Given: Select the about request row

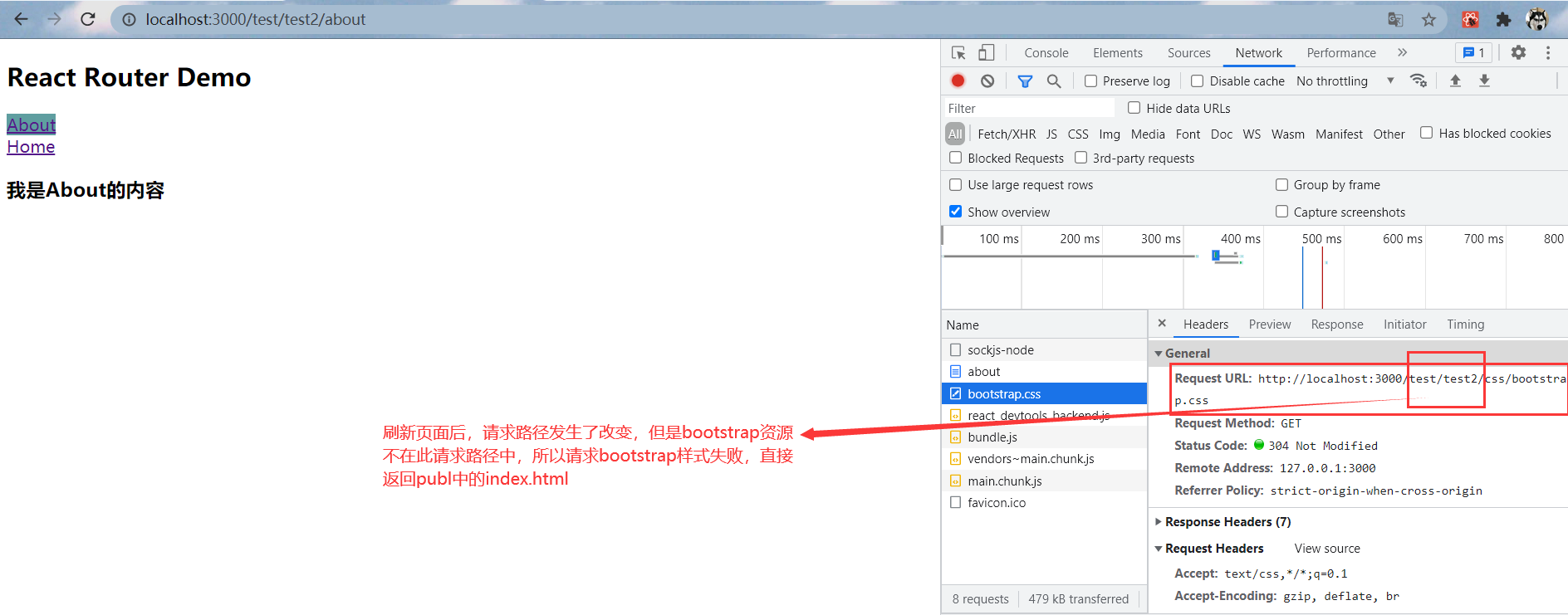Looking at the screenshot, I should [x=1045, y=372].
